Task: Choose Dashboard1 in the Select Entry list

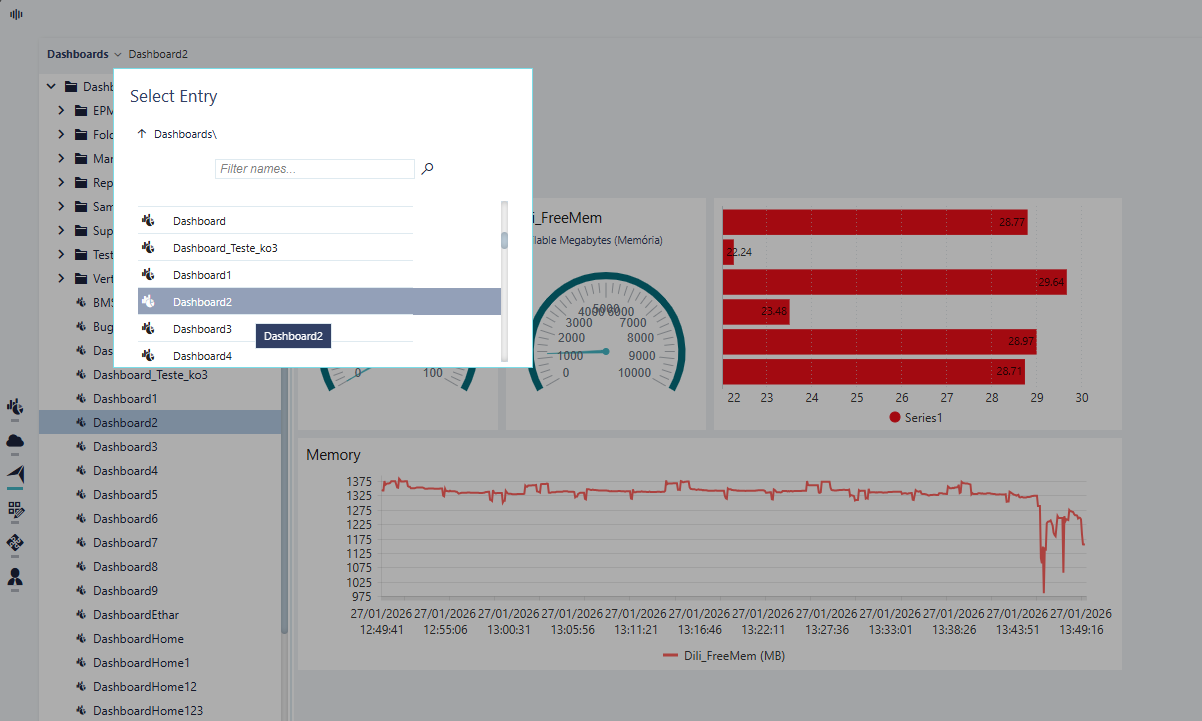Action: pos(202,275)
